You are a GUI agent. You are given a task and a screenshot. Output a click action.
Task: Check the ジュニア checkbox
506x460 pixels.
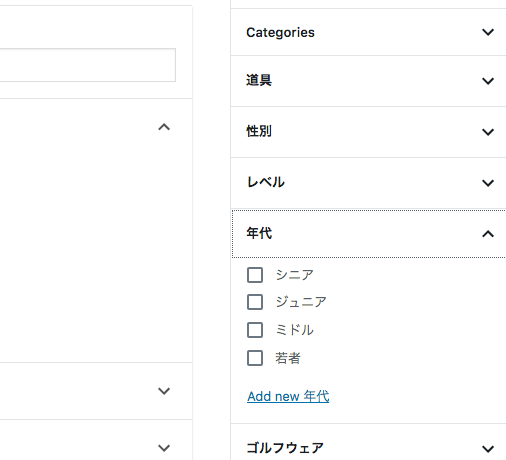click(x=255, y=302)
